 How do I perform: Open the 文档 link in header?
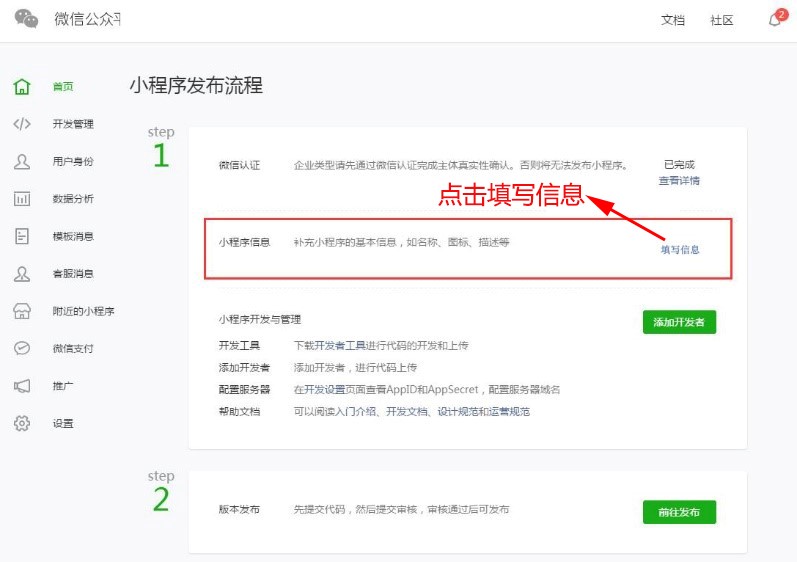pos(672,20)
